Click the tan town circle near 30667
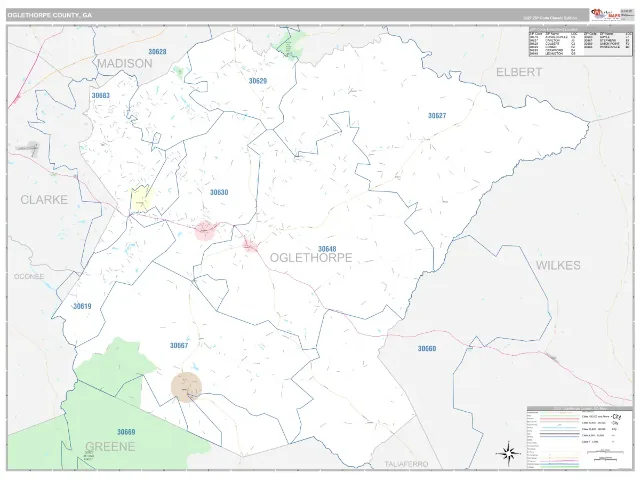Screen dimensions: 640x480 tap(187, 387)
